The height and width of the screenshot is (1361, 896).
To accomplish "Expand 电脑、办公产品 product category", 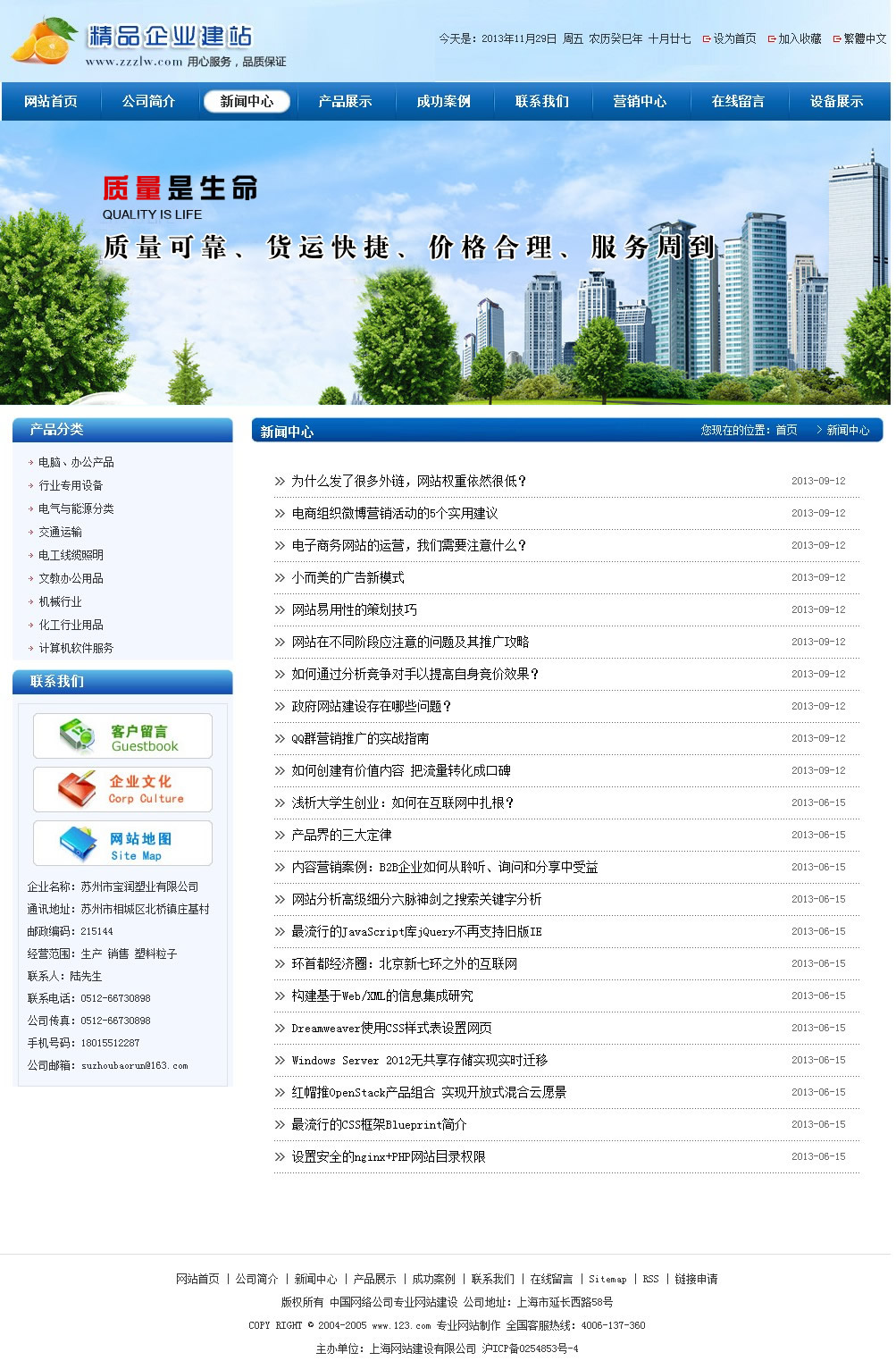I will click(76, 463).
